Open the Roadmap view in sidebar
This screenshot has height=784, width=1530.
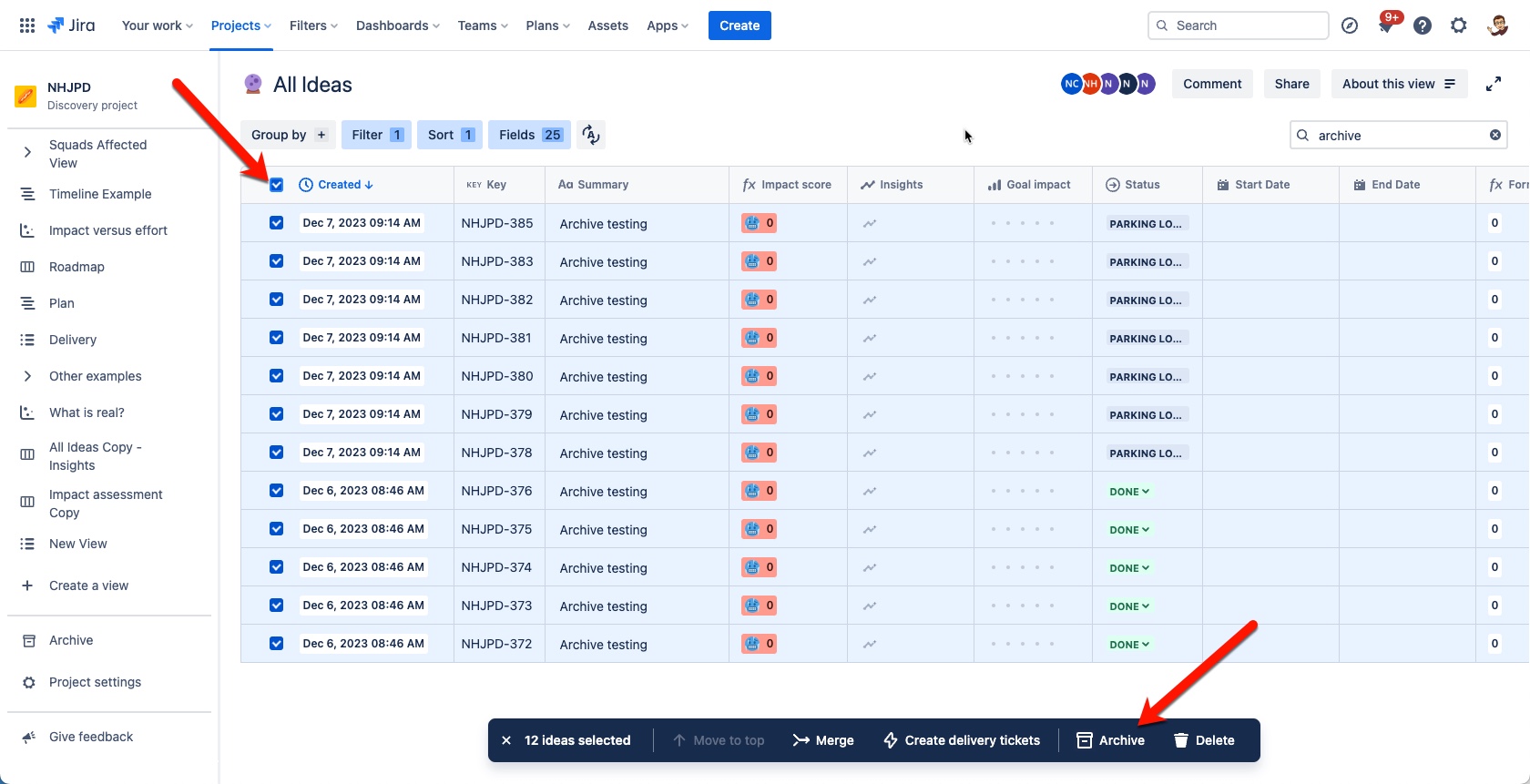(76, 267)
